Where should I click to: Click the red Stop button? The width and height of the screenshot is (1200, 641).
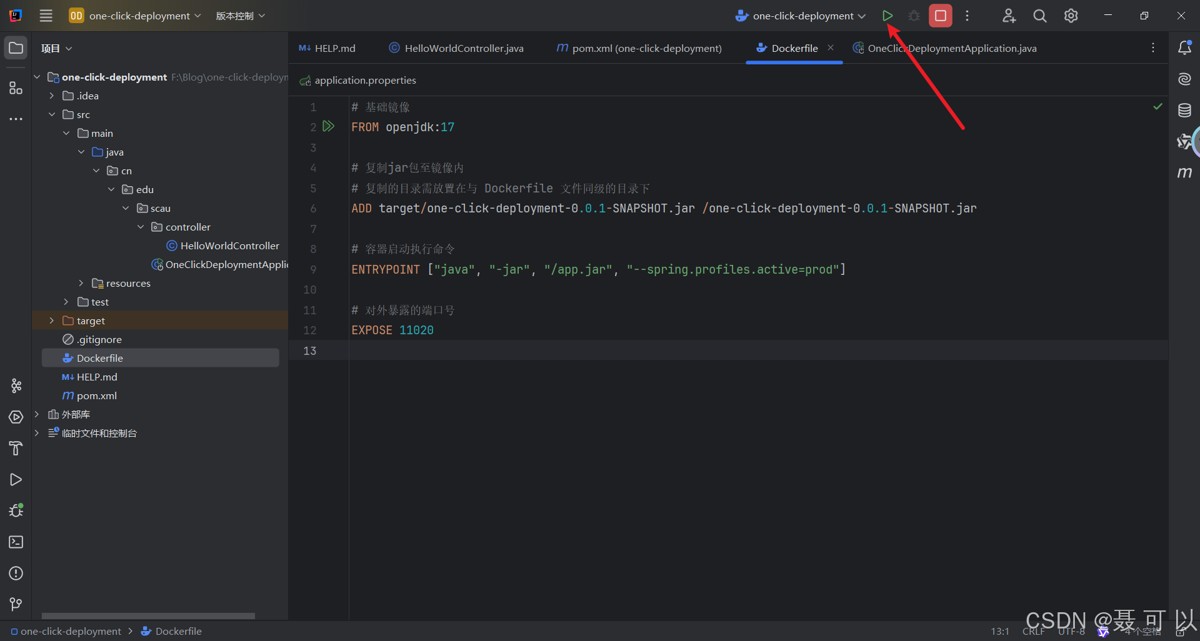940,16
